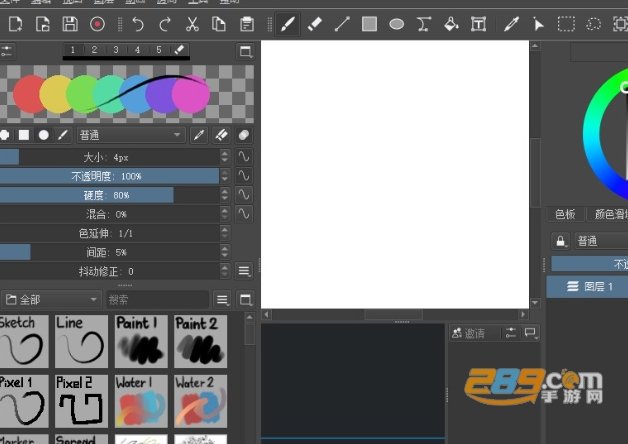The image size is (628, 444).
Task: Start recording with red circle icon
Action: click(x=97, y=24)
